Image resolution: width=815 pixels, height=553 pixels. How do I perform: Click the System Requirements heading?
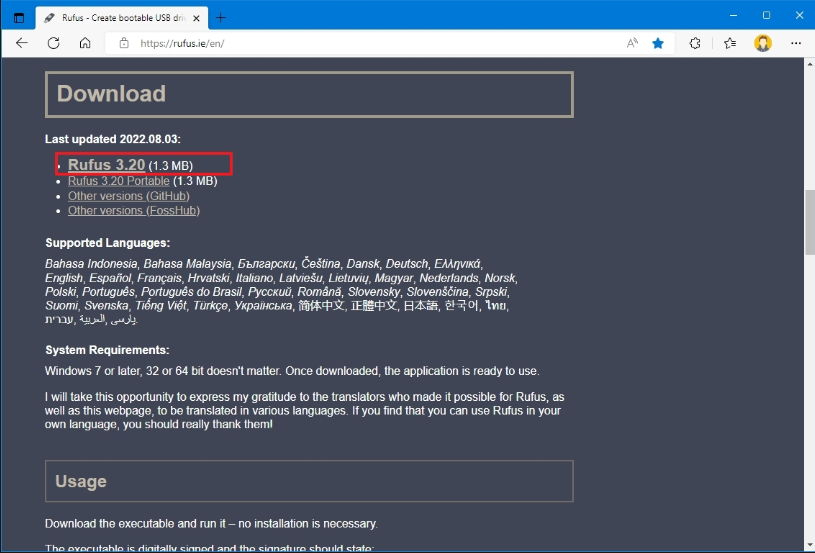coord(107,350)
